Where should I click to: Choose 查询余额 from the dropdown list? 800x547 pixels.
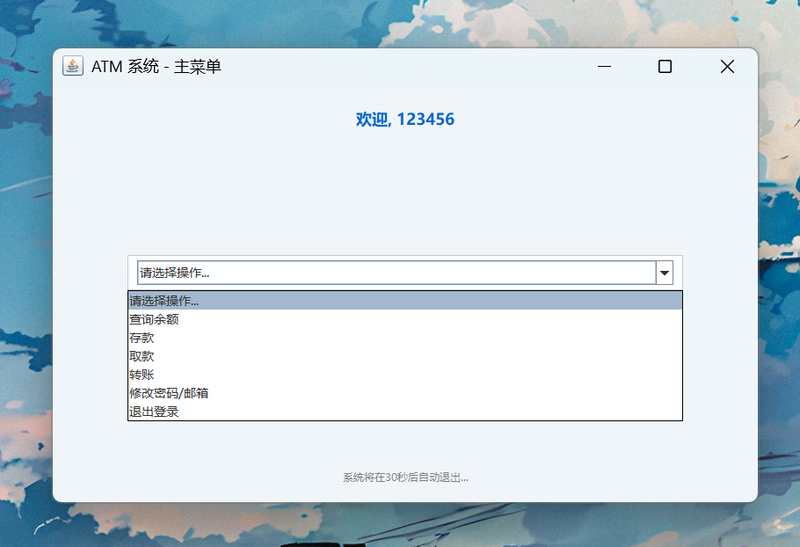click(405, 319)
